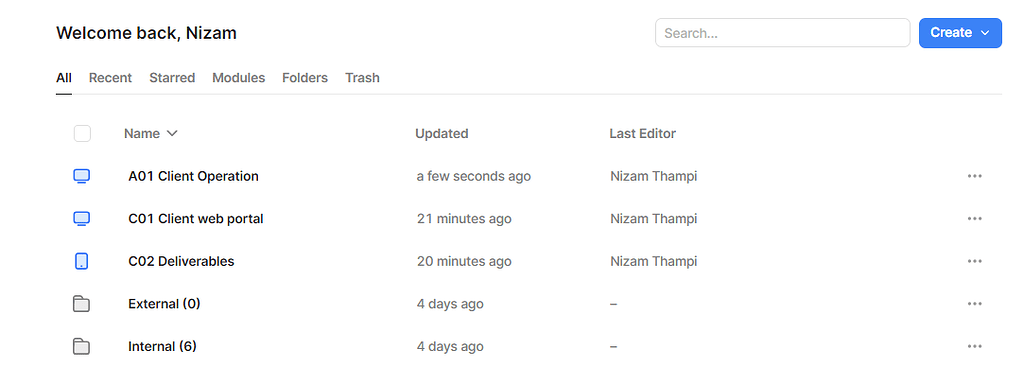The image size is (1024, 384).
Task: Open more options menu for C02 Deliverables
Action: pyautogui.click(x=974, y=261)
